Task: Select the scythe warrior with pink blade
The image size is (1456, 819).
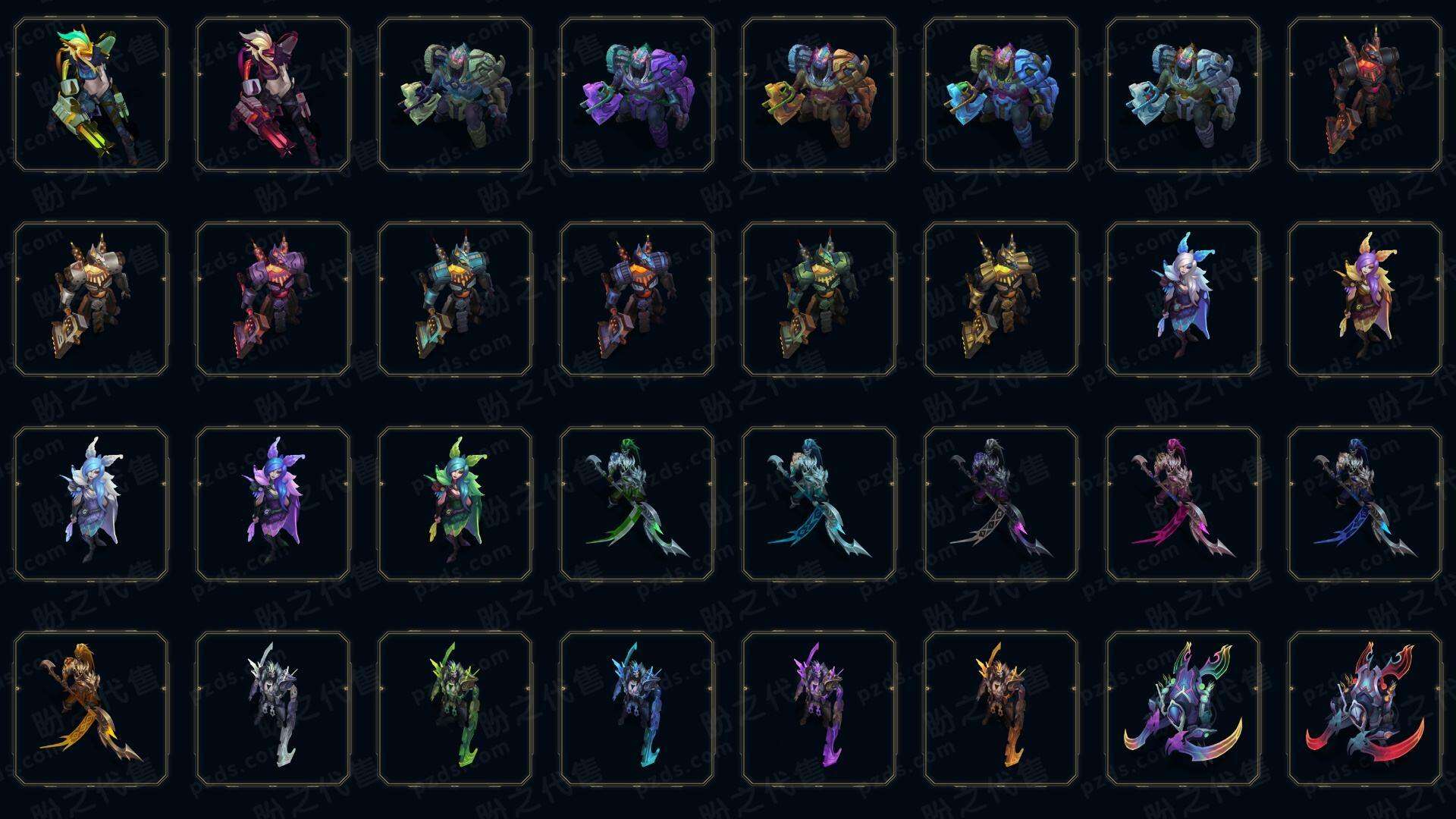Action: coord(1183,504)
